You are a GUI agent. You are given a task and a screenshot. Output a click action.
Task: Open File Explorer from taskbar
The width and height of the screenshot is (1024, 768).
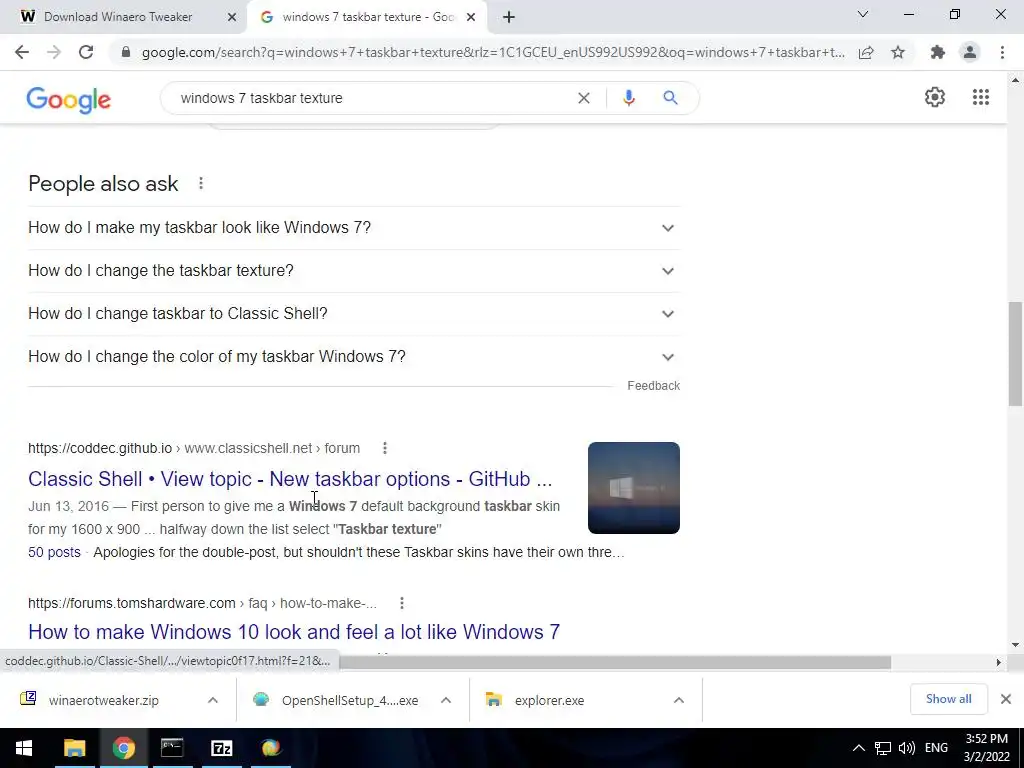(x=74, y=748)
